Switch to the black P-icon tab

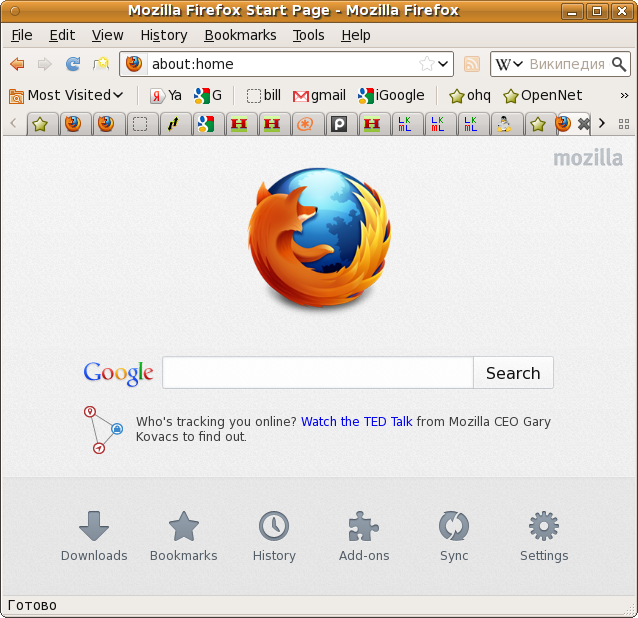[x=339, y=124]
